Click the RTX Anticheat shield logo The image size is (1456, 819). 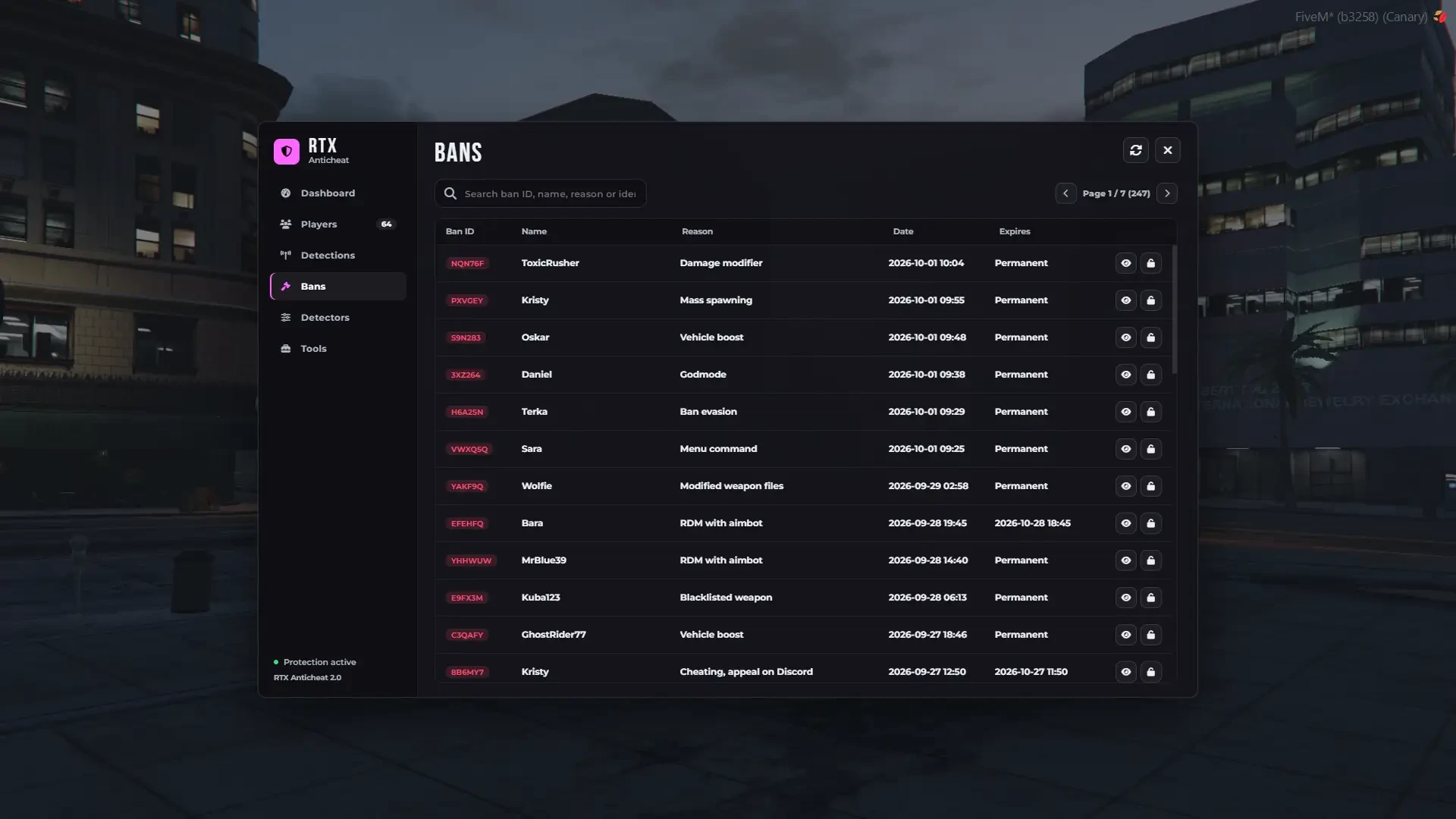pyautogui.click(x=287, y=151)
